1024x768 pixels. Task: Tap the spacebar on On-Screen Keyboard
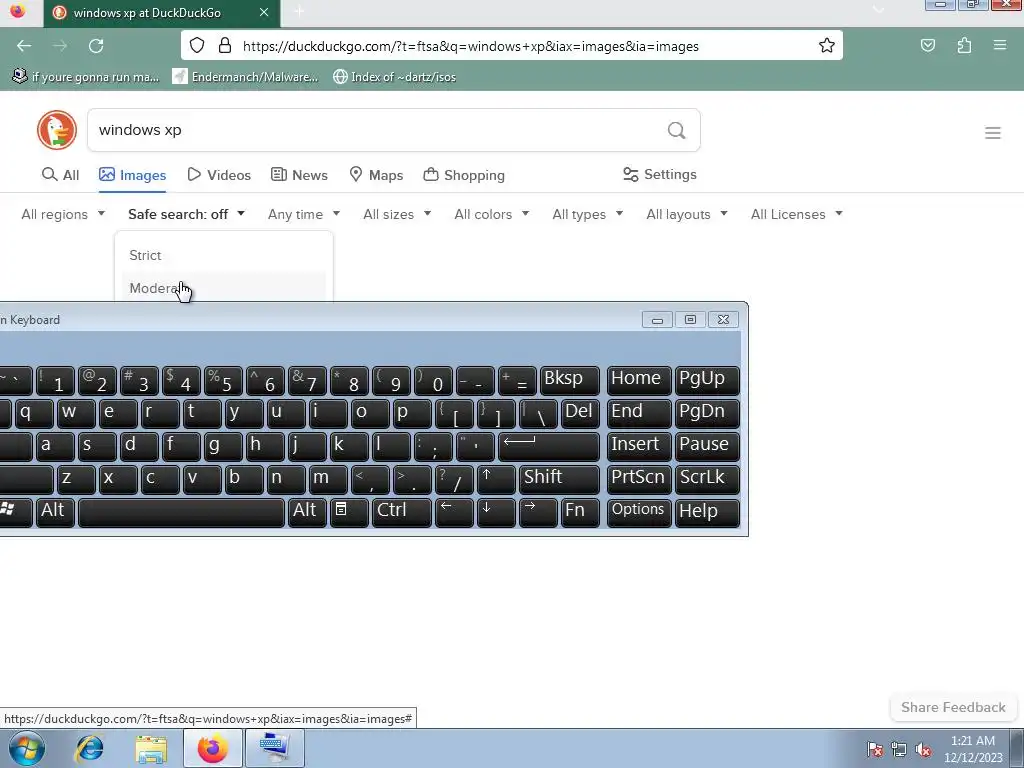pos(181,512)
